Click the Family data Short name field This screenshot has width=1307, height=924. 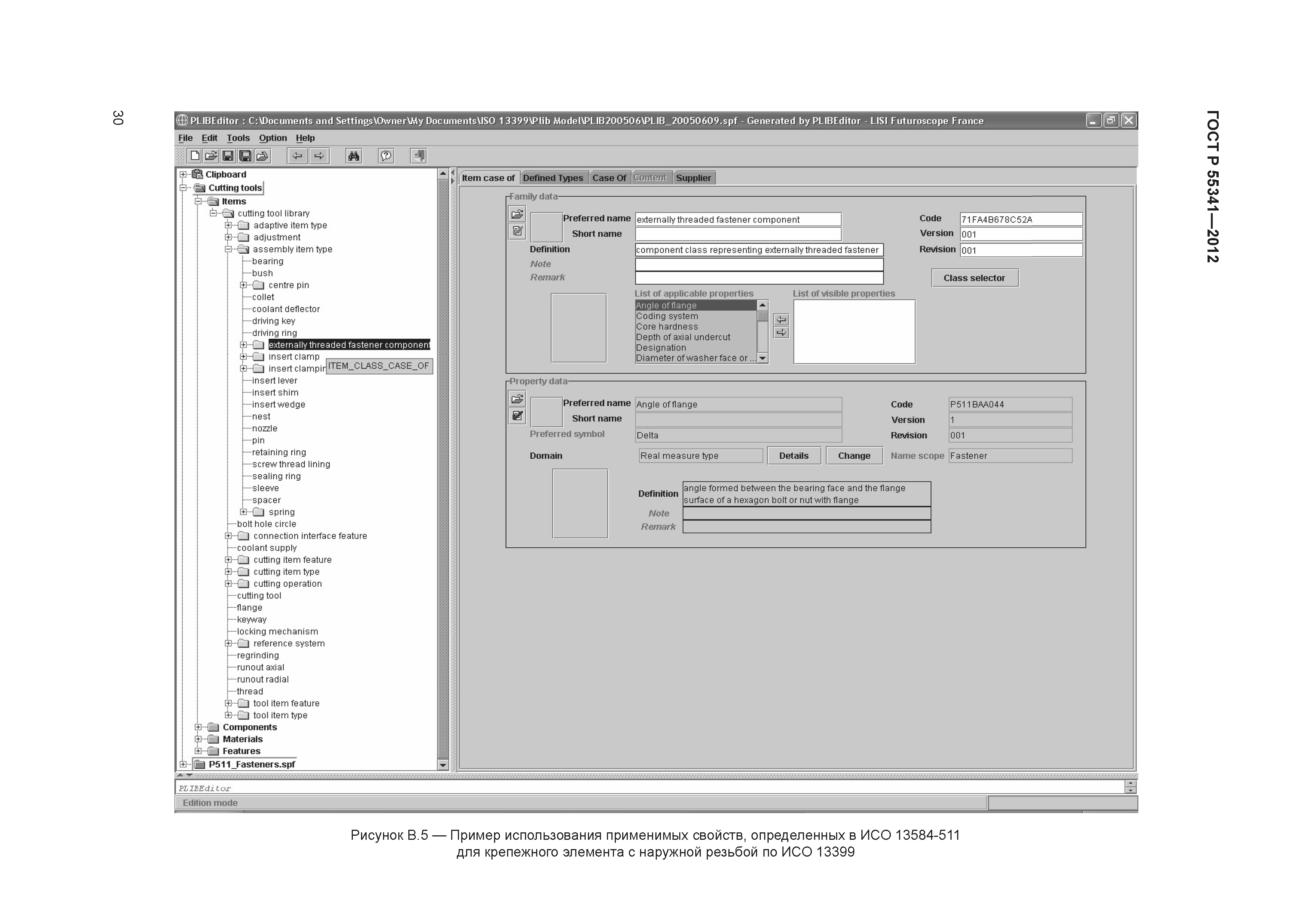[x=738, y=234]
